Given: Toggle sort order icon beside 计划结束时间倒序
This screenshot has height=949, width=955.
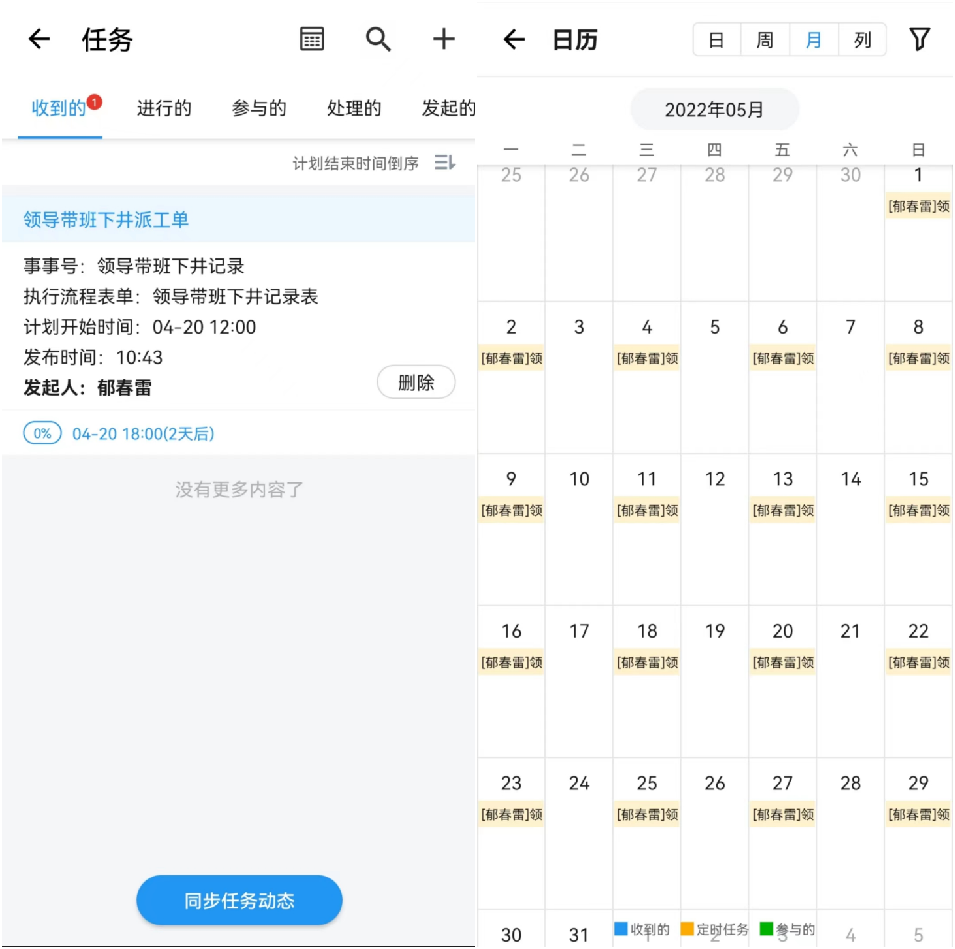Looking at the screenshot, I should pos(445,163).
